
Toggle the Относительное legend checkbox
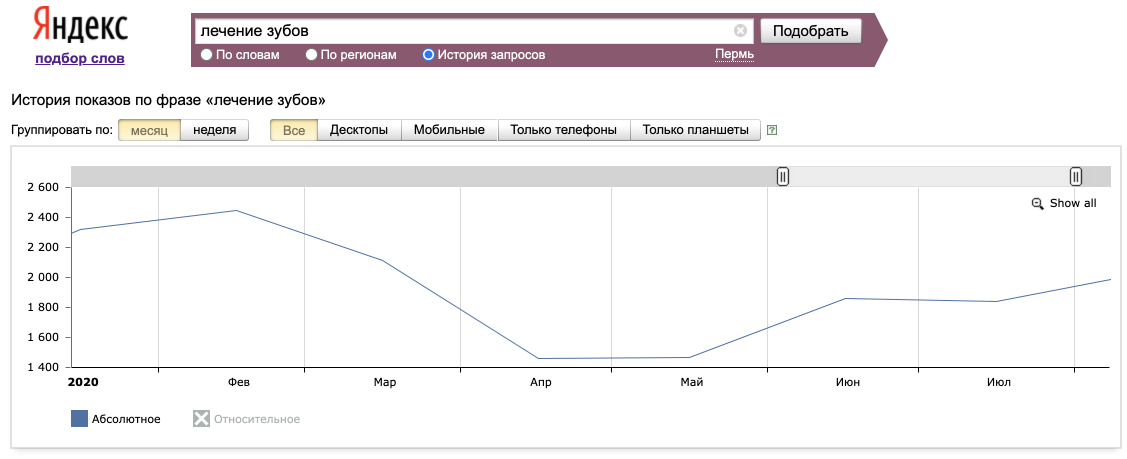pos(201,419)
